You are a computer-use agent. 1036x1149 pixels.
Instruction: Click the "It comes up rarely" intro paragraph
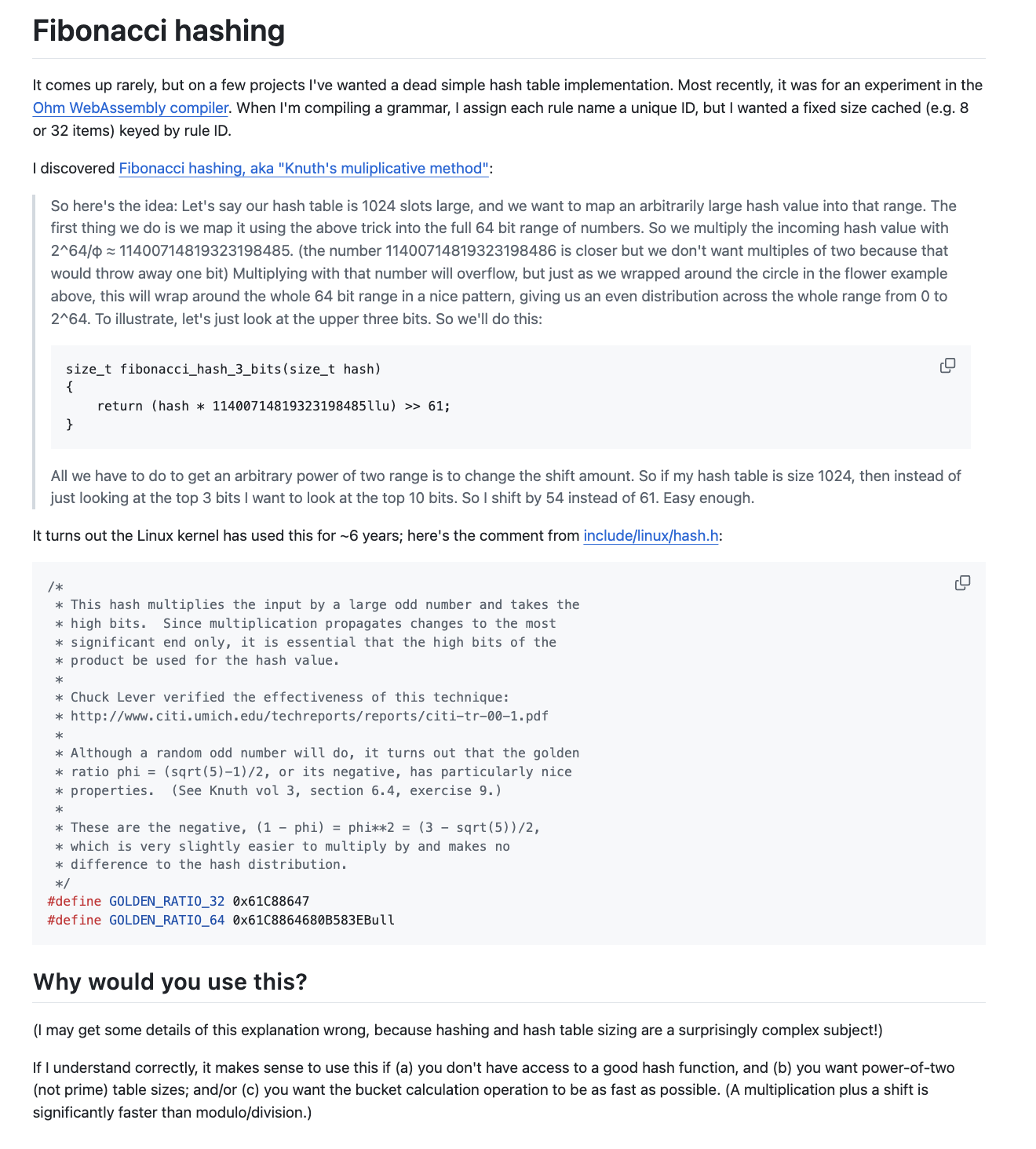click(502, 108)
